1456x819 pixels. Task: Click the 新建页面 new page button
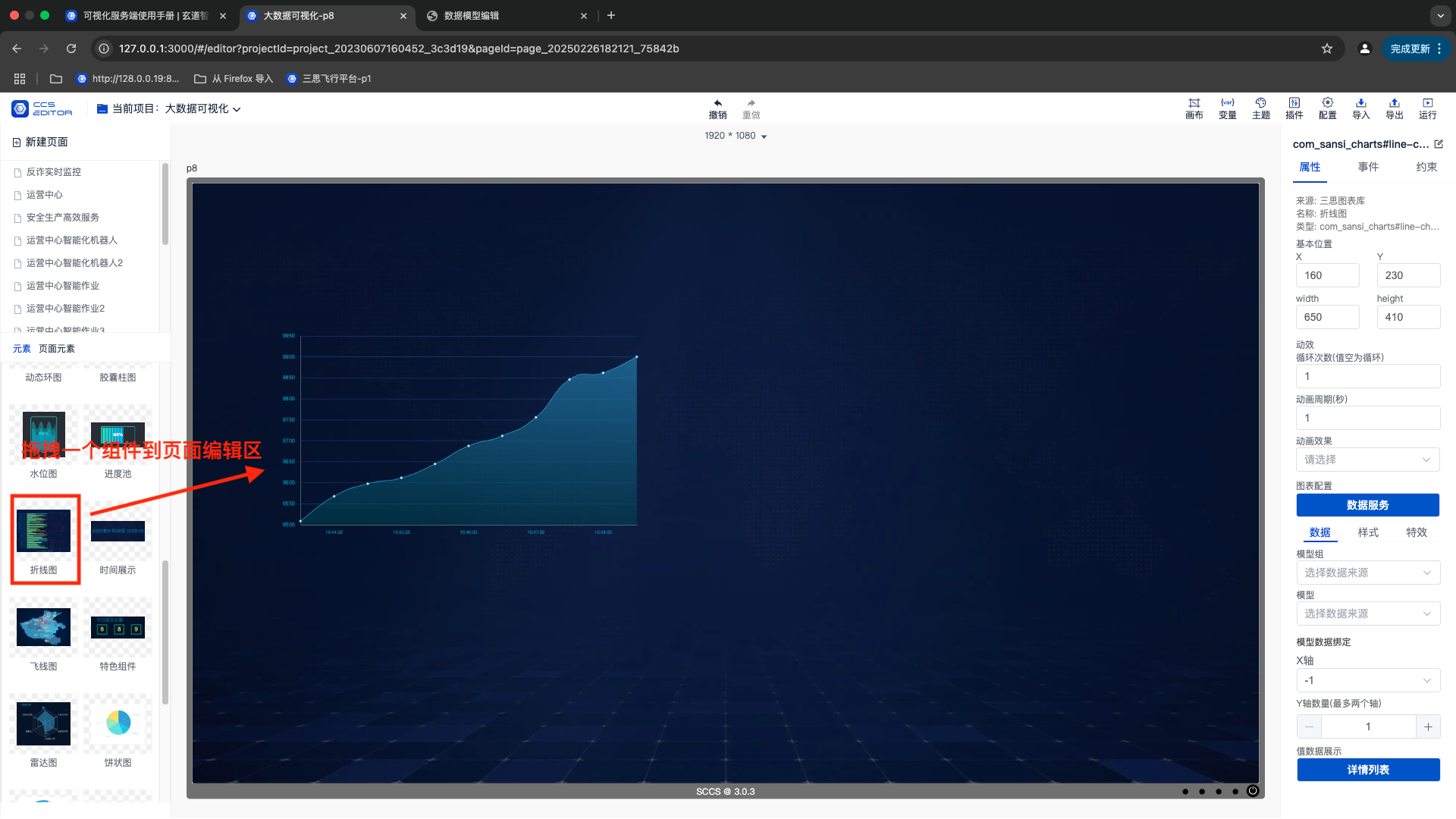(x=40, y=142)
